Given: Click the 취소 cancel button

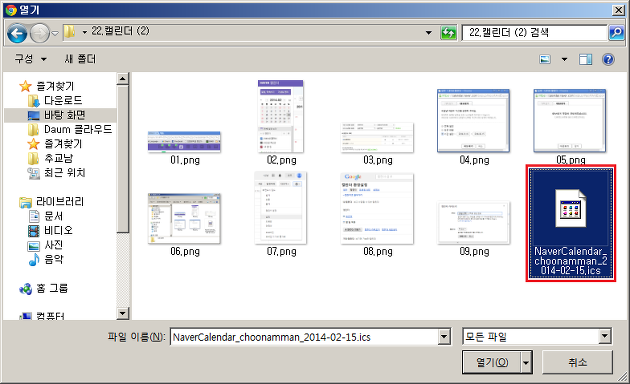Looking at the screenshot, I should click(x=577, y=362).
